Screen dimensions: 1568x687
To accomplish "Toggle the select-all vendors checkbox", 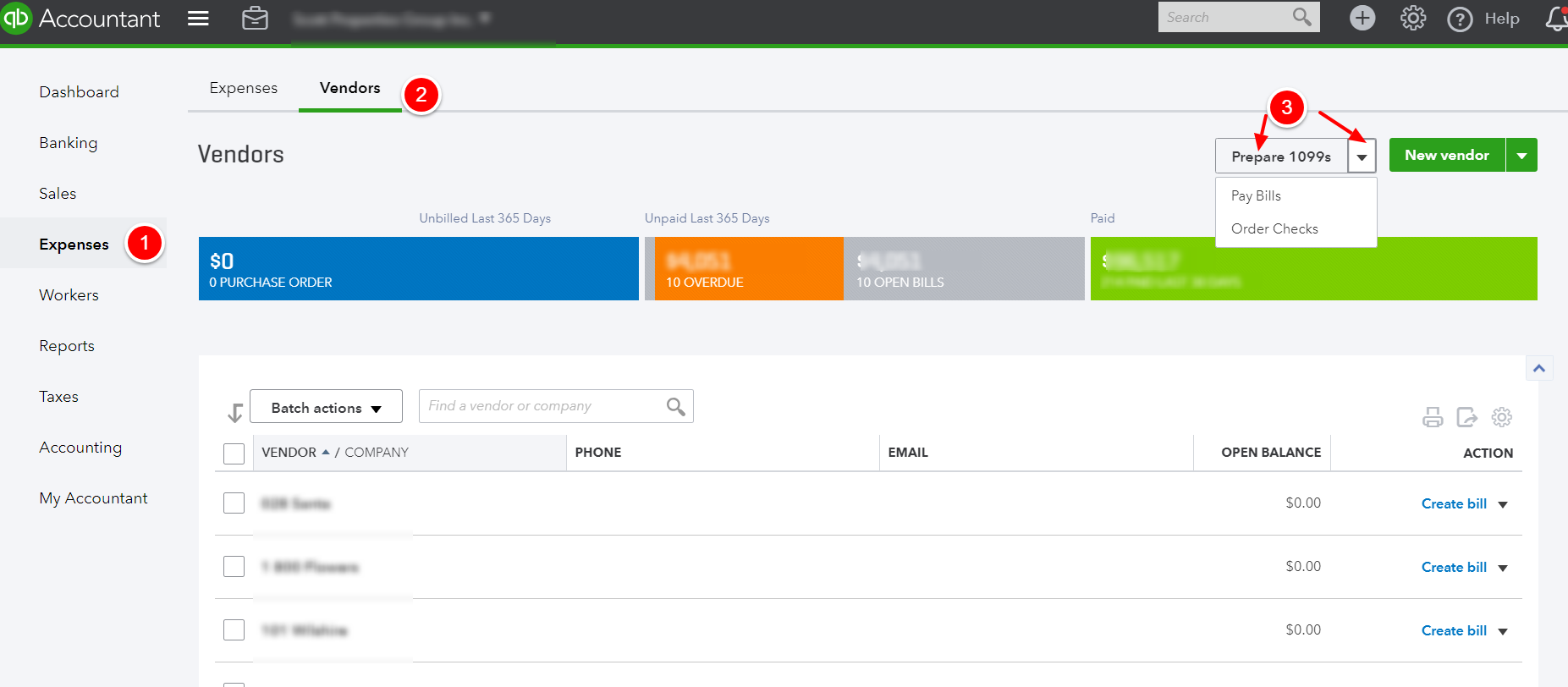I will coord(234,453).
